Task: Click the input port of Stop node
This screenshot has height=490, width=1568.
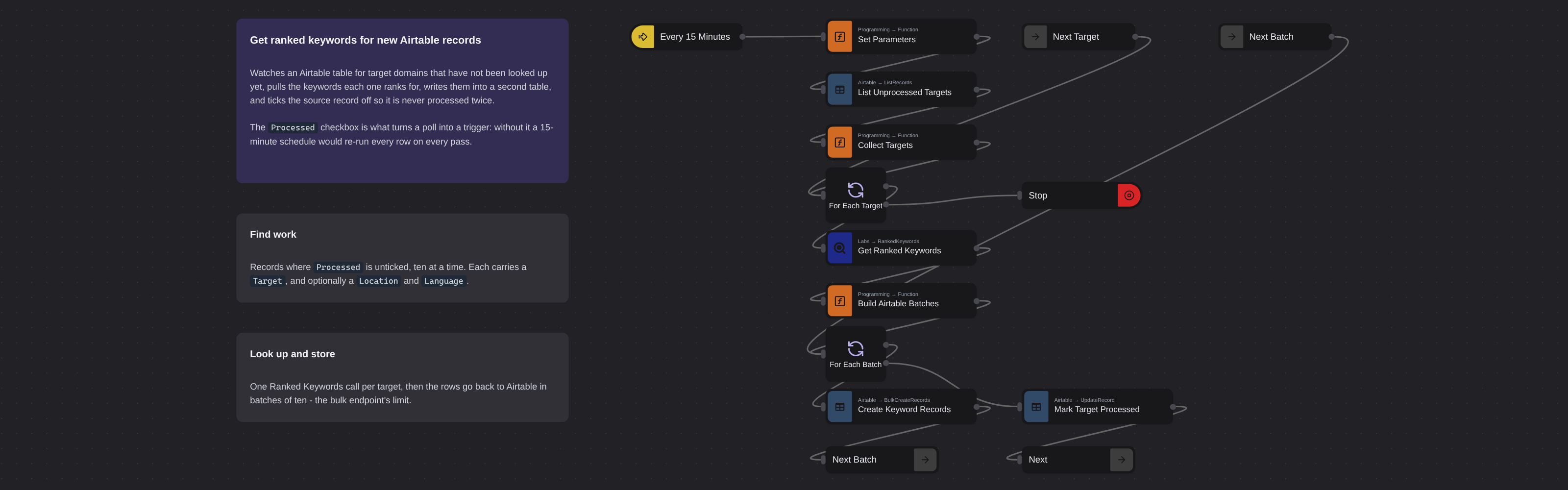Action: pyautogui.click(x=1020, y=196)
